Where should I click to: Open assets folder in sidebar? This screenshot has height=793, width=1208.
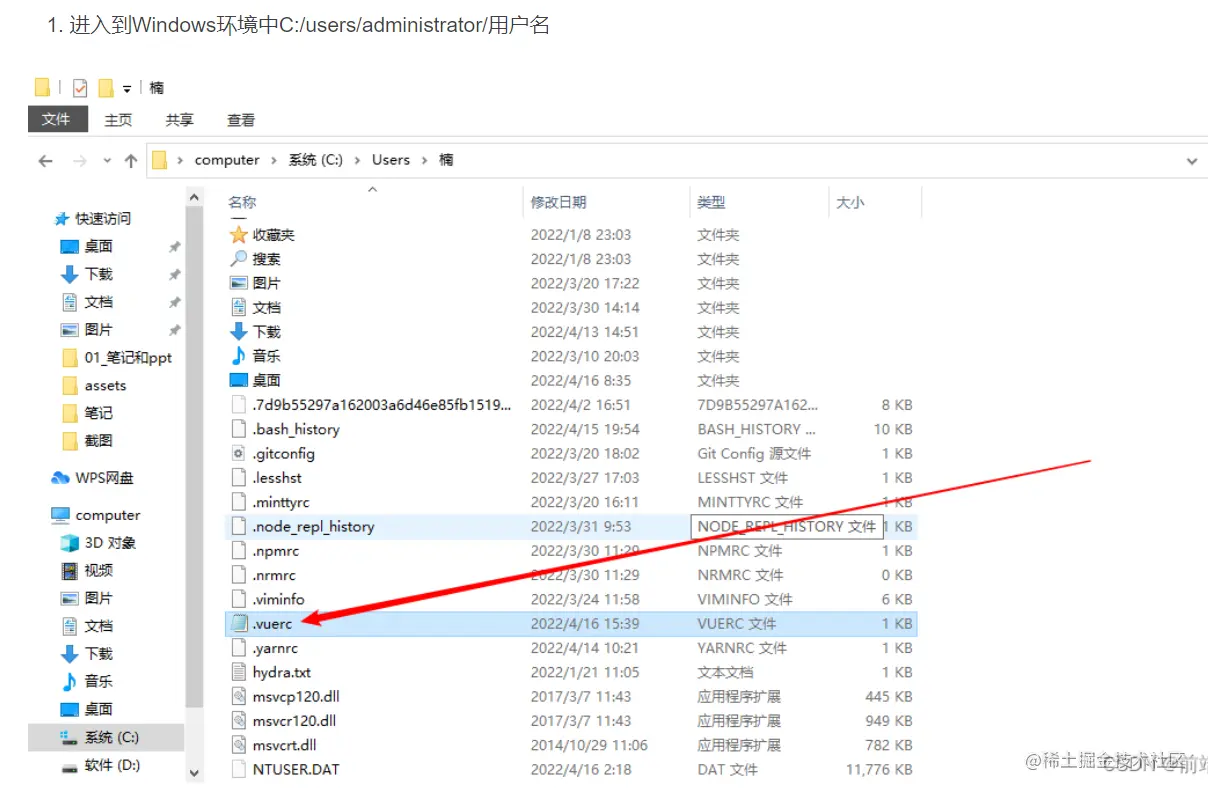point(105,385)
